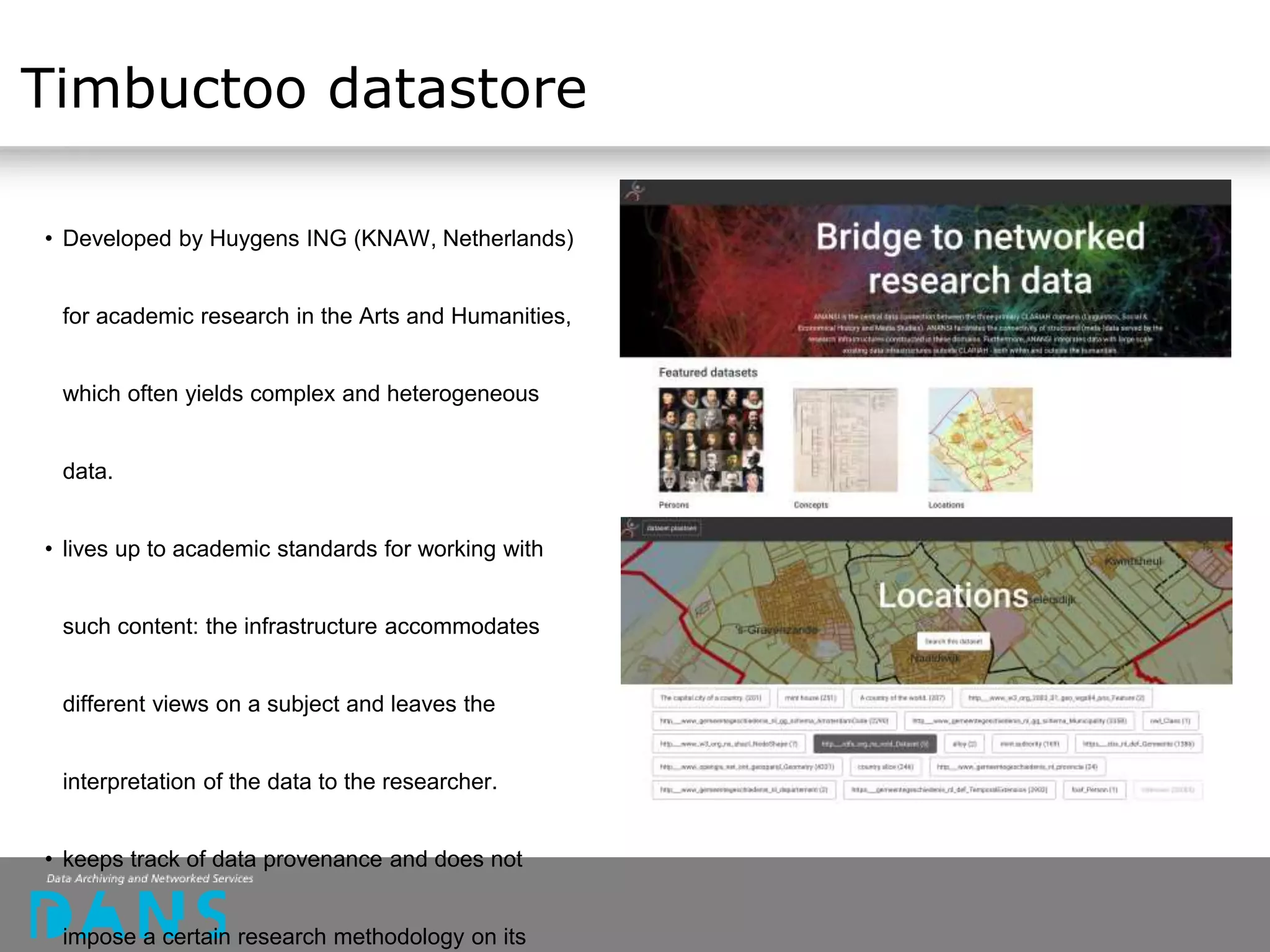Select the AmsterdamCode collection tag
The image size is (1270, 952).
(774, 721)
